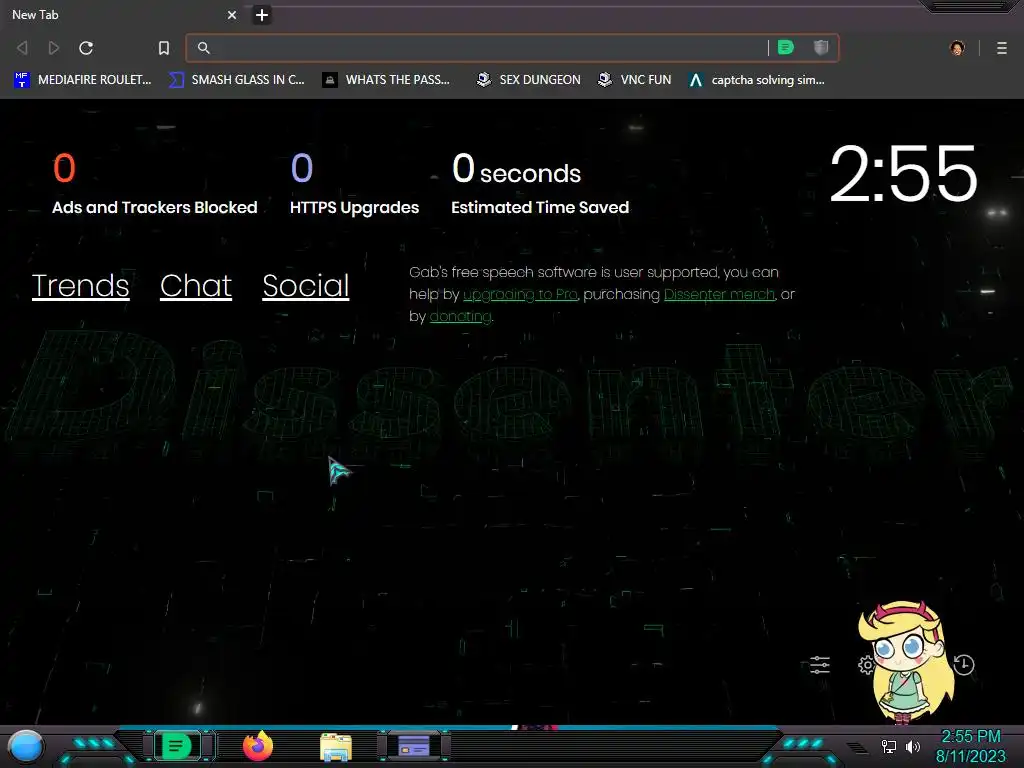Open the user profile avatar icon

[957, 48]
